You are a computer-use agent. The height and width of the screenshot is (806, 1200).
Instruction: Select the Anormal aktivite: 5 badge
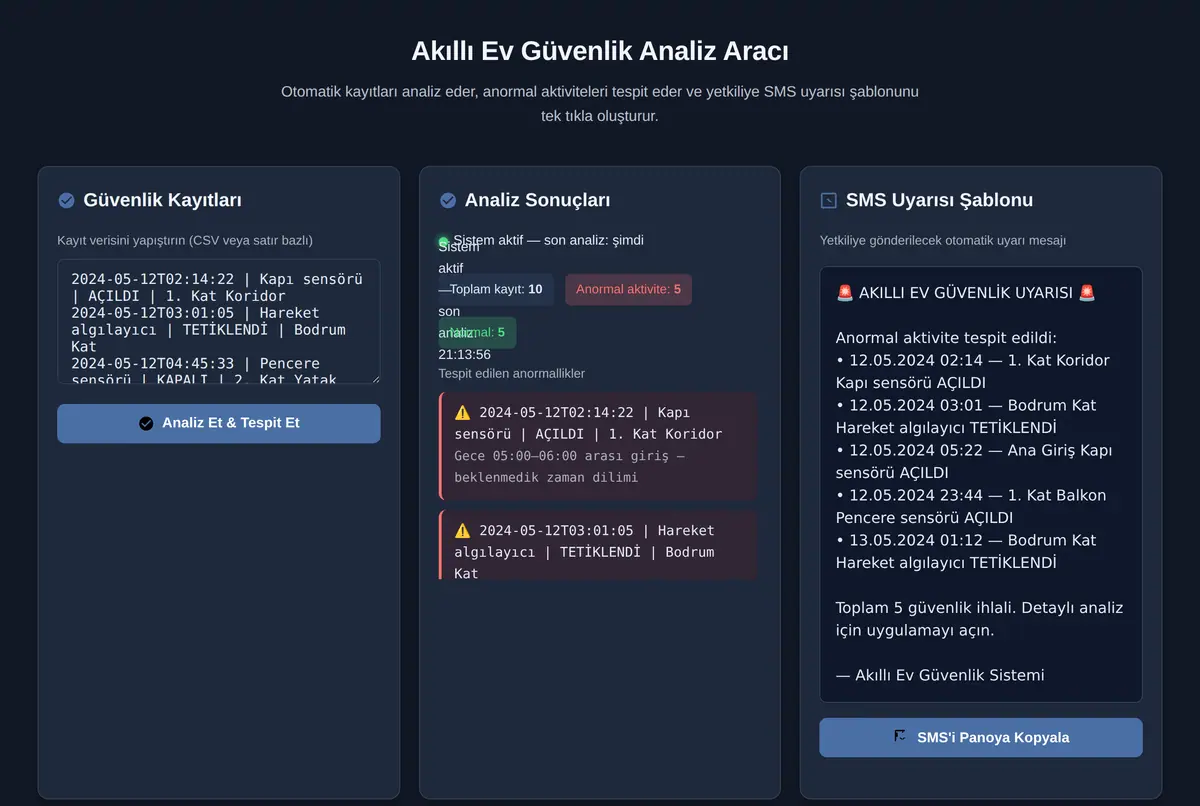click(x=628, y=289)
